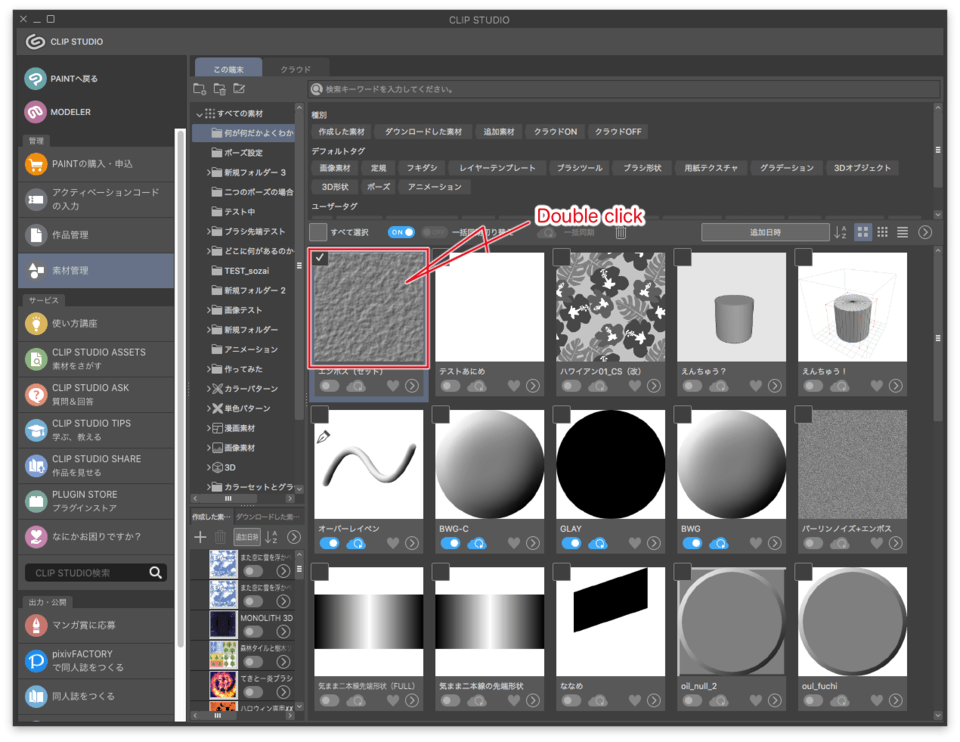960x742 pixels.
Task: Click inside the search keyword input field
Action: 600,89
